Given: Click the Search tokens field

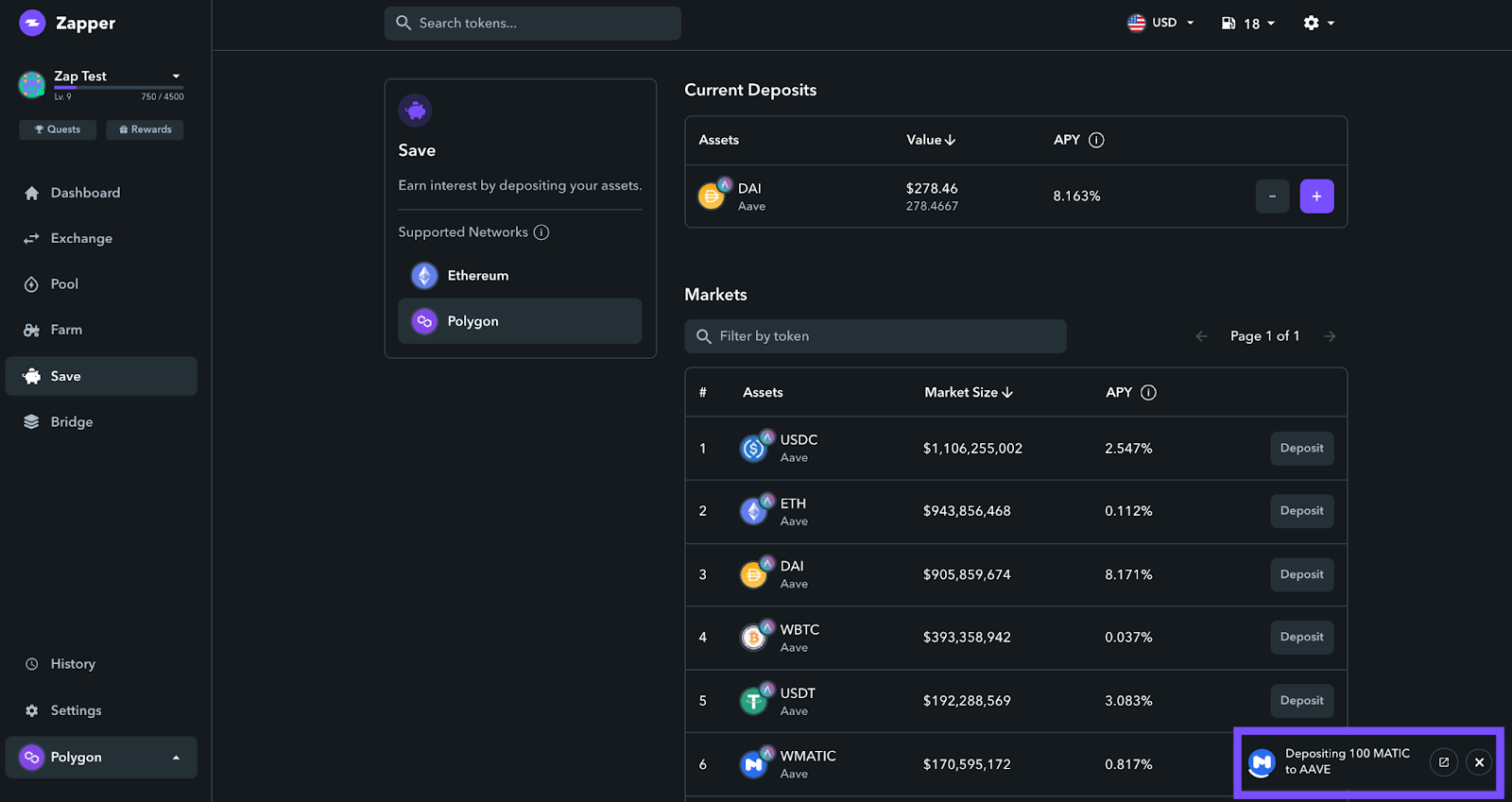Looking at the screenshot, I should (x=532, y=23).
